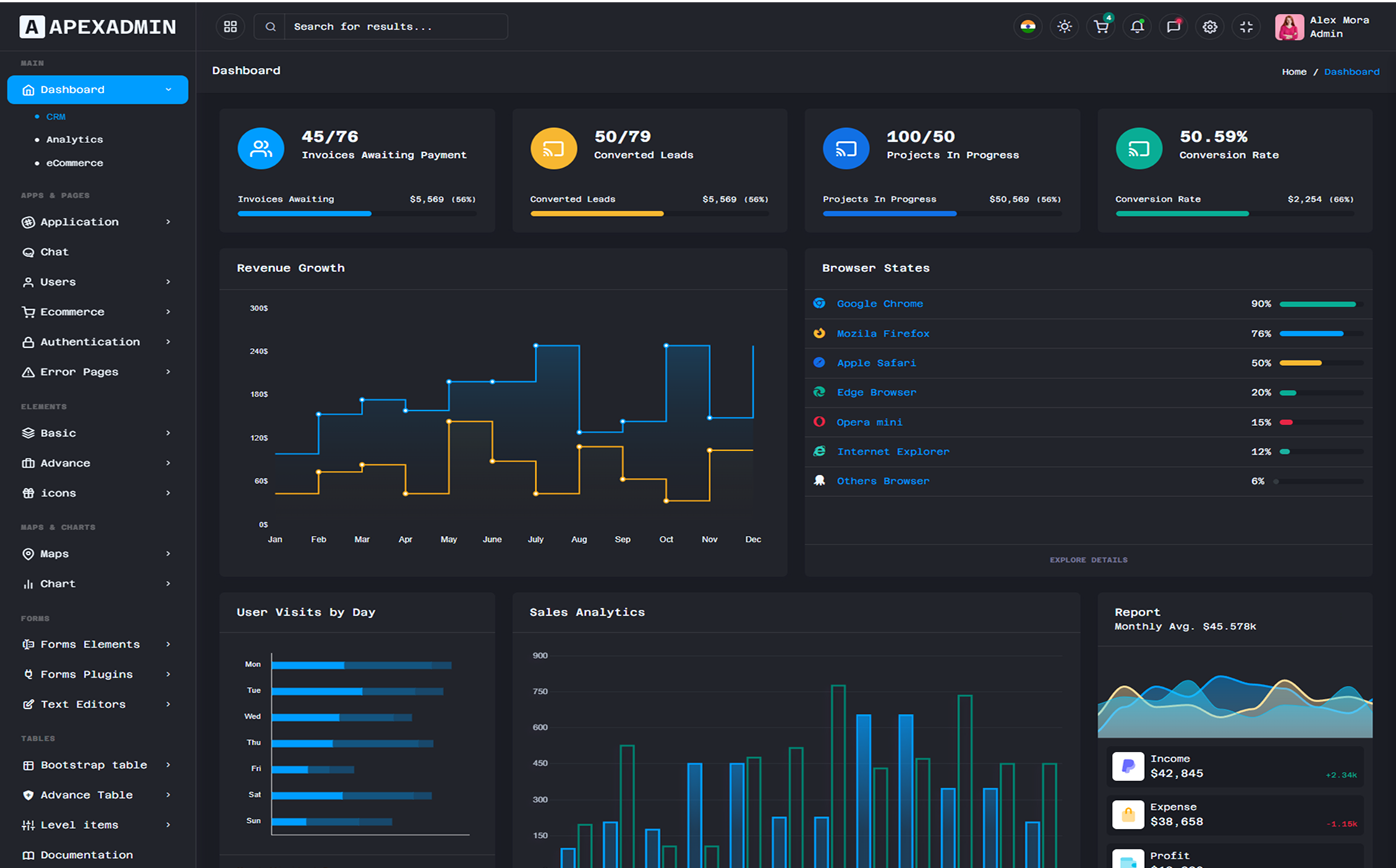Select the eCommerce submenu item

point(75,163)
